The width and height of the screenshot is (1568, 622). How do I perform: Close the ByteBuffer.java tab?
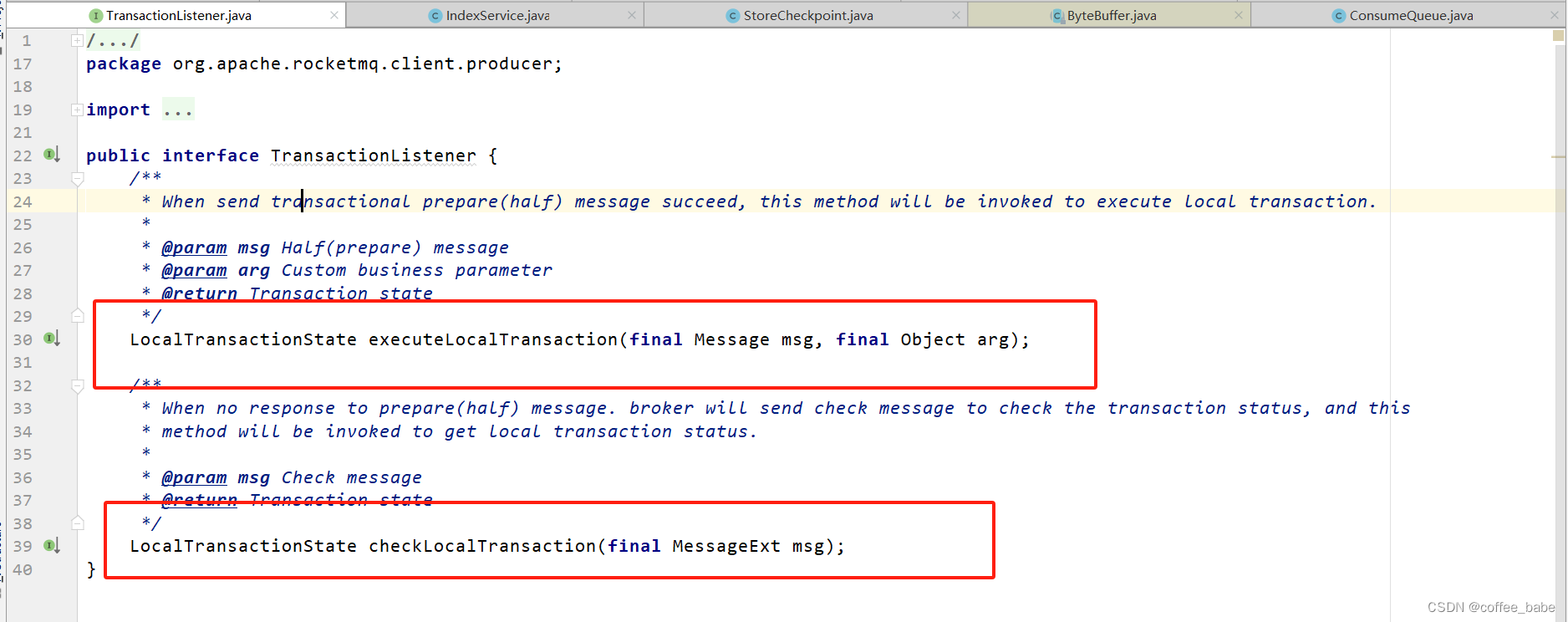(1239, 15)
